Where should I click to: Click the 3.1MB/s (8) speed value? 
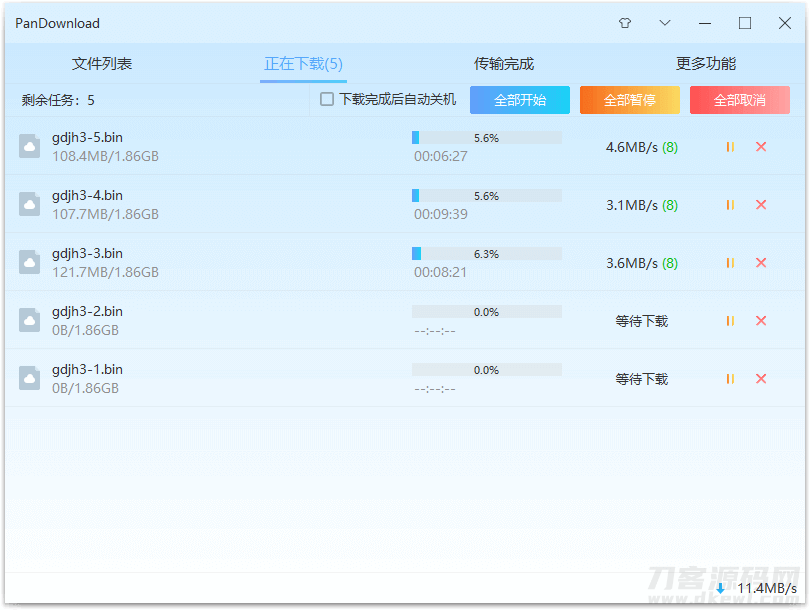tap(642, 205)
